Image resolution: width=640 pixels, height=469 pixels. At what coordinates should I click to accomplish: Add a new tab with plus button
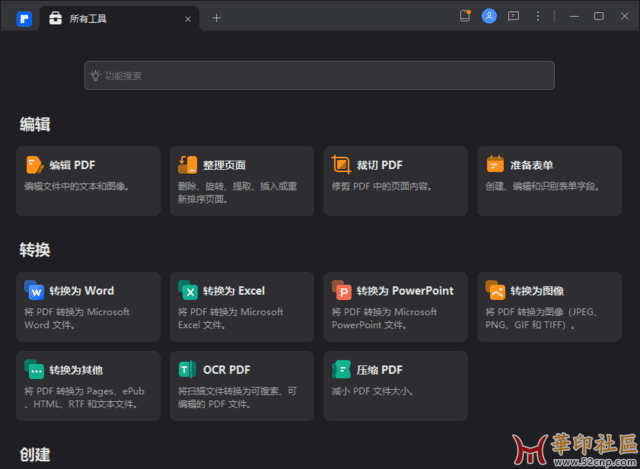pos(216,18)
